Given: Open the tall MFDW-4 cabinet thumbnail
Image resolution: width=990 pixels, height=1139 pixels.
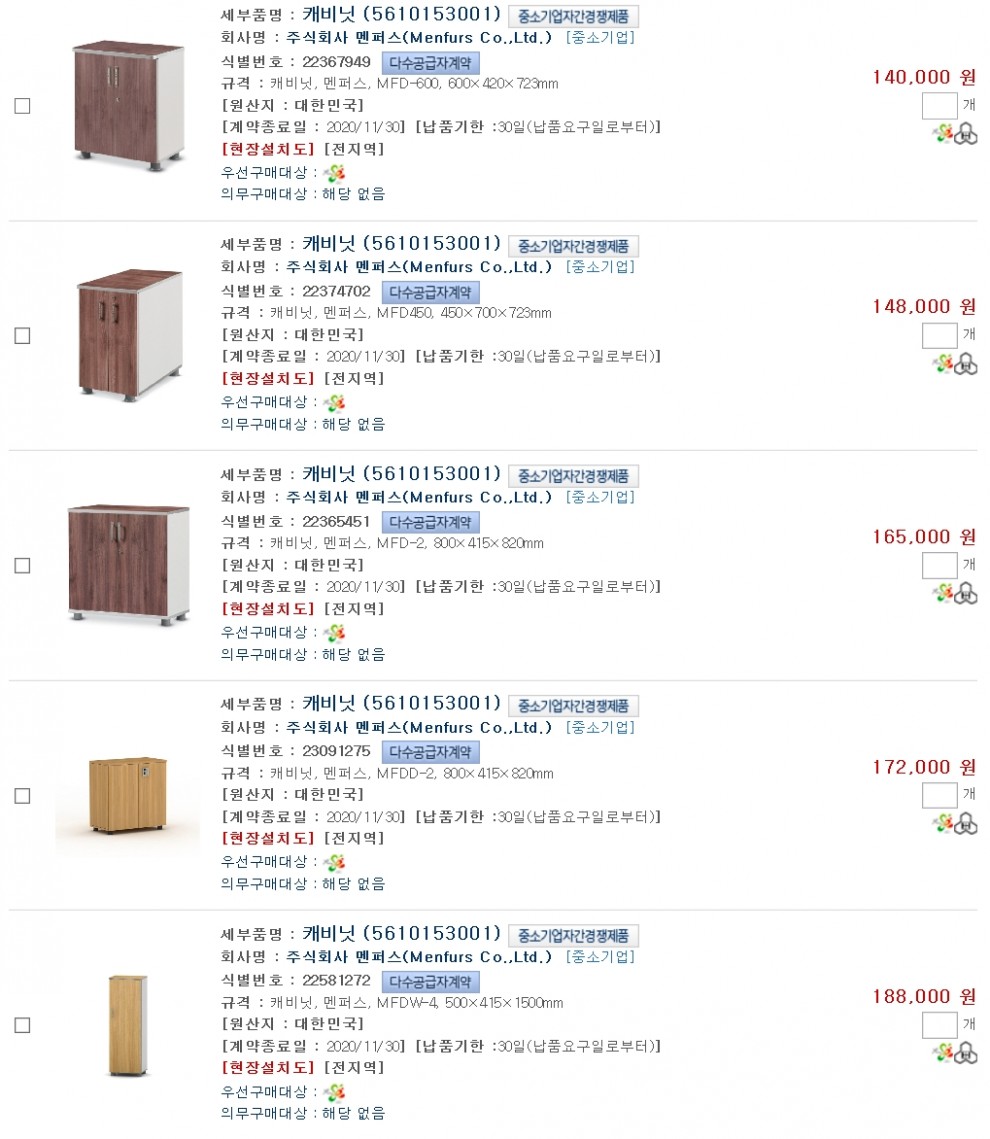Looking at the screenshot, I should point(127,1025).
